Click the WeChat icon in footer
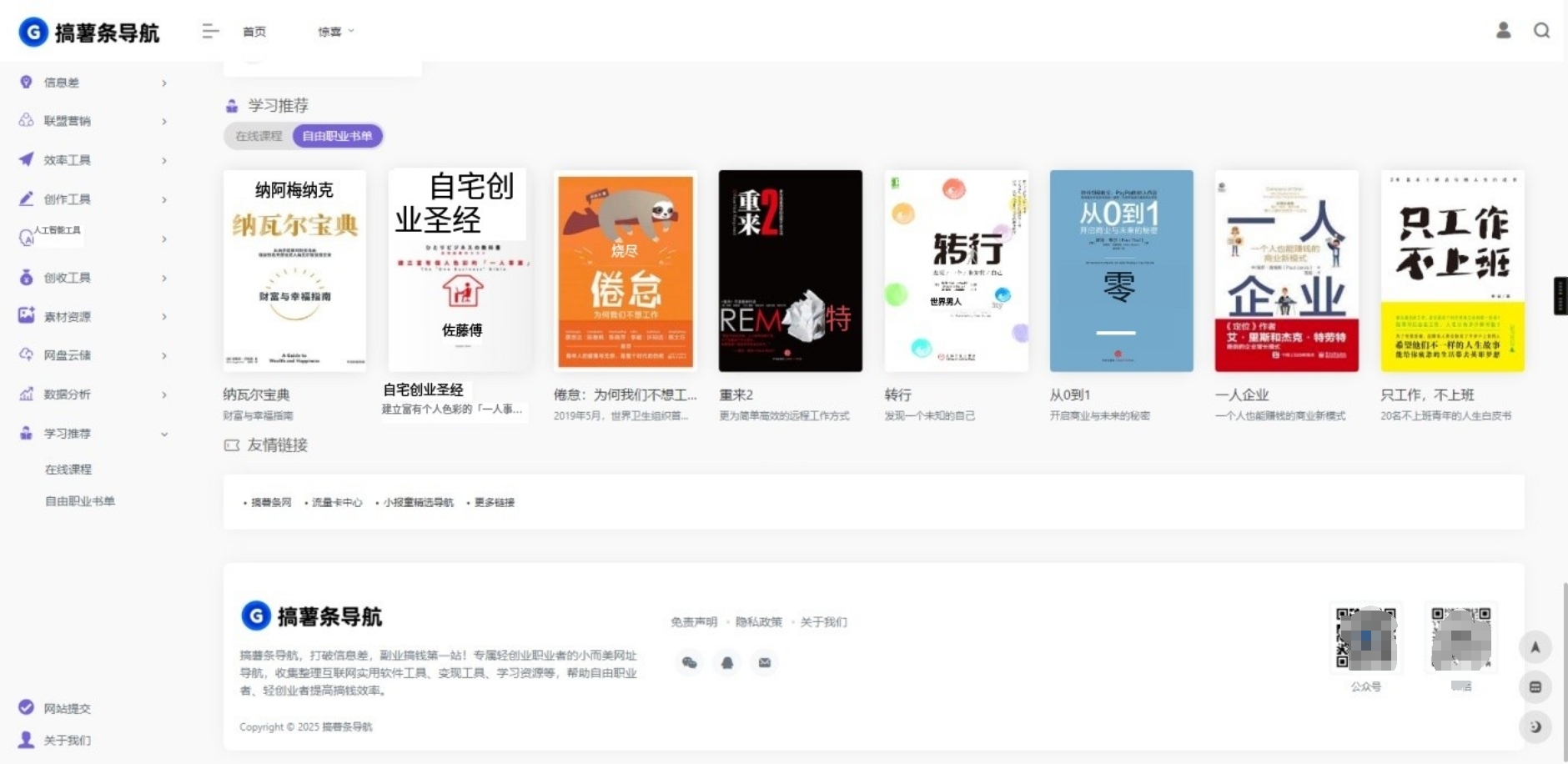Viewport: 1568px width, 764px height. [690, 663]
